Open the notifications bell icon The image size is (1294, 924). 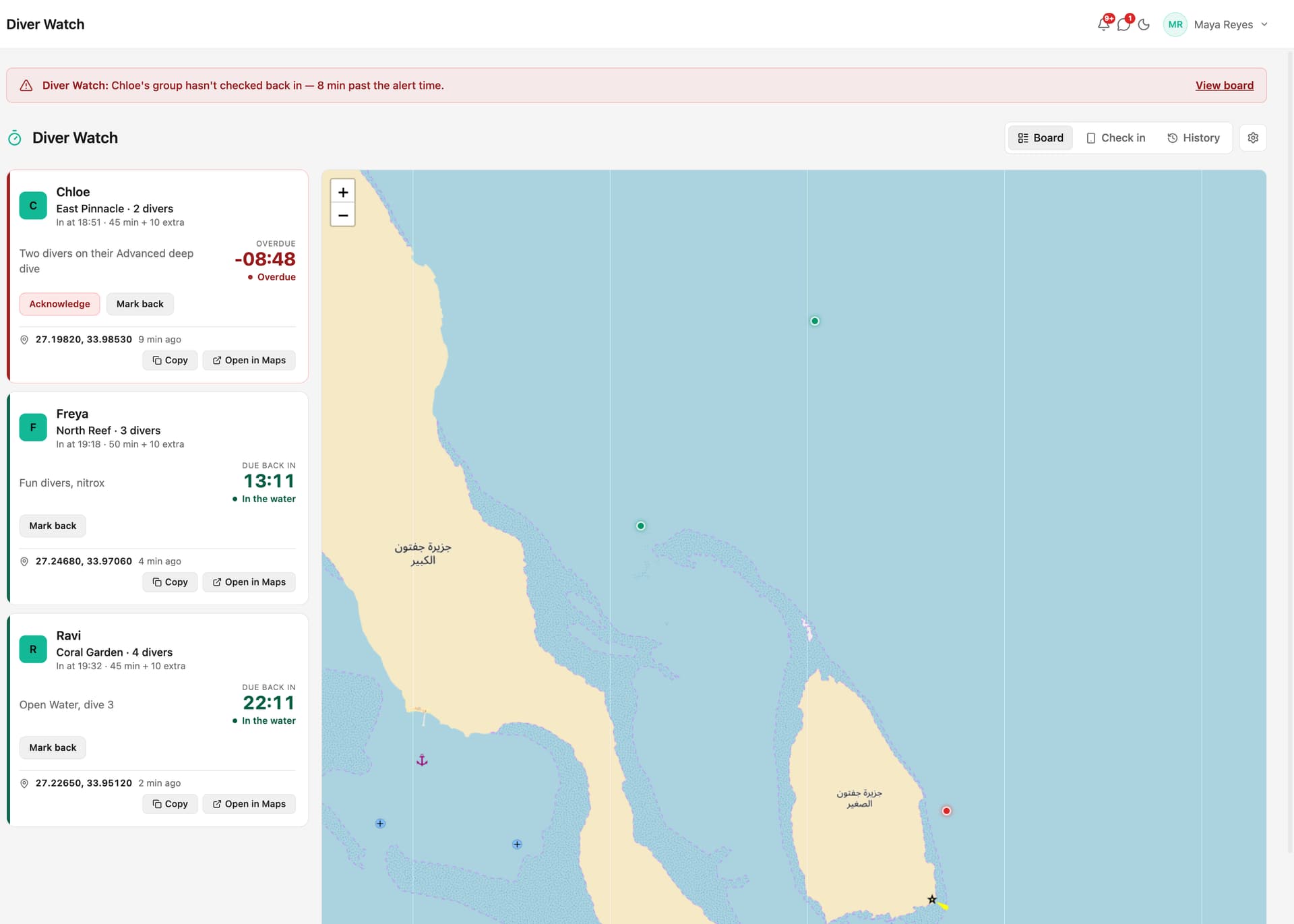[1103, 24]
